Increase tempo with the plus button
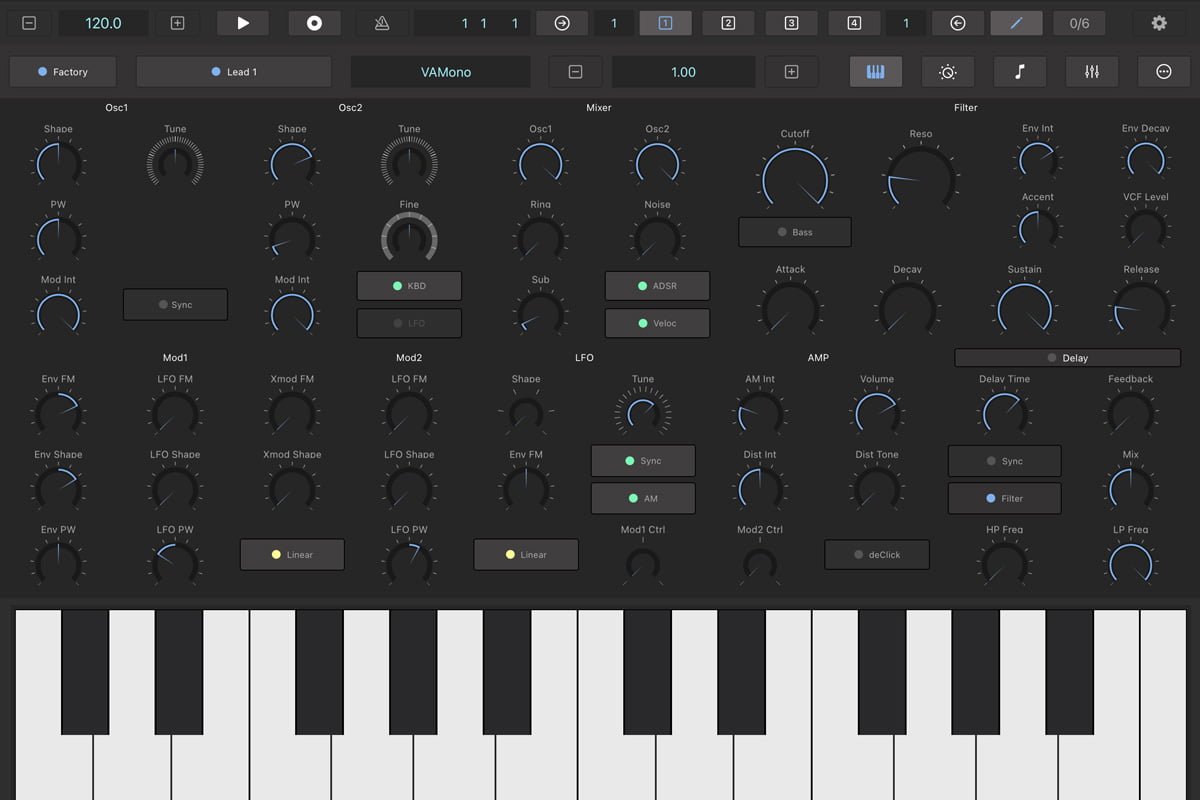The image size is (1200, 800). [177, 23]
